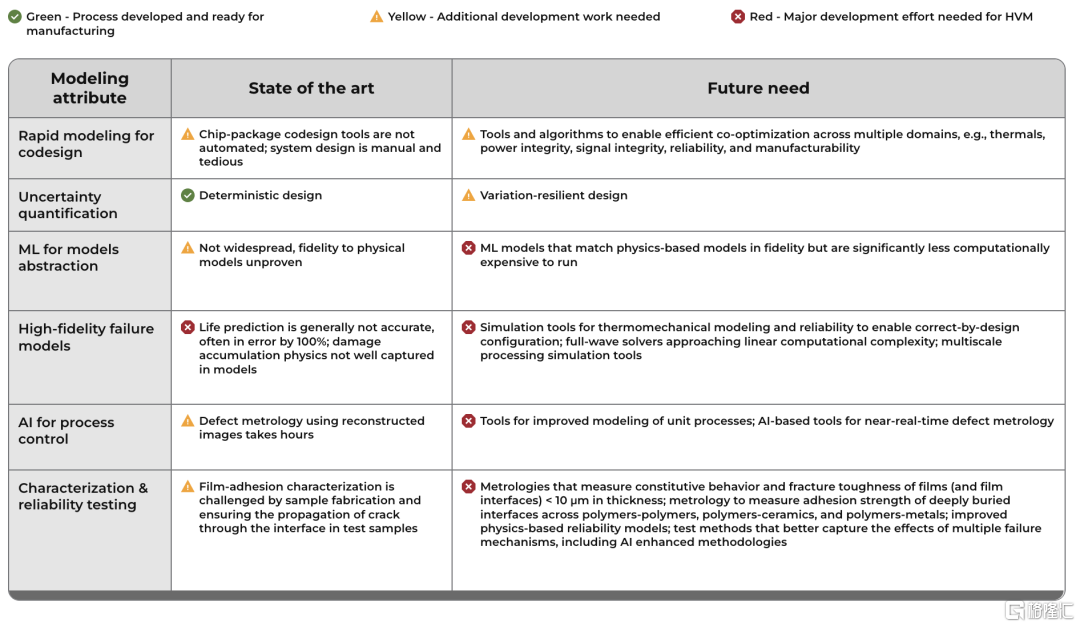The image size is (1080, 627).
Task: Click the warning icon beside Defect metrology text
Action: (187, 421)
